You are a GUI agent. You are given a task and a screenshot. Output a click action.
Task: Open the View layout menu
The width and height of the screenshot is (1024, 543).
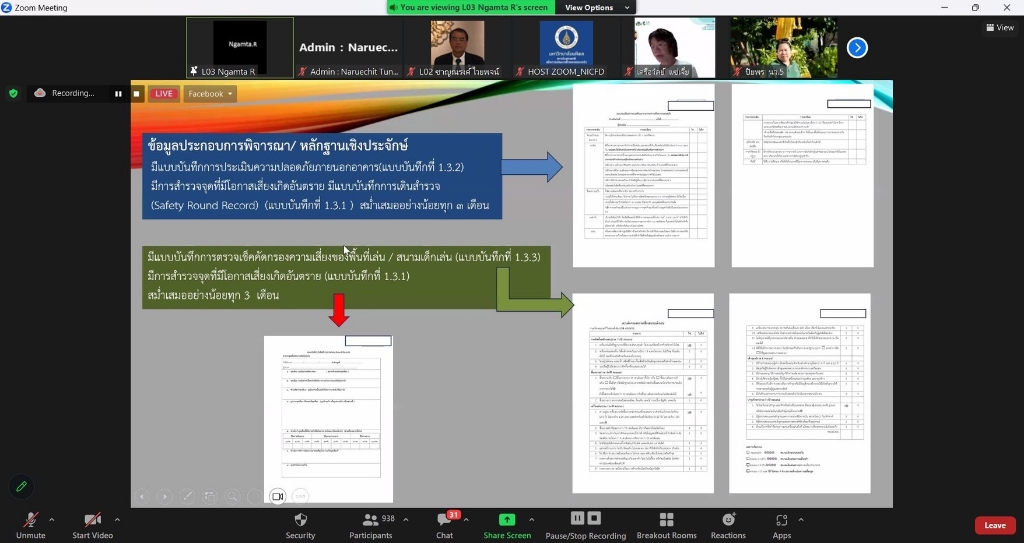click(x=1000, y=27)
